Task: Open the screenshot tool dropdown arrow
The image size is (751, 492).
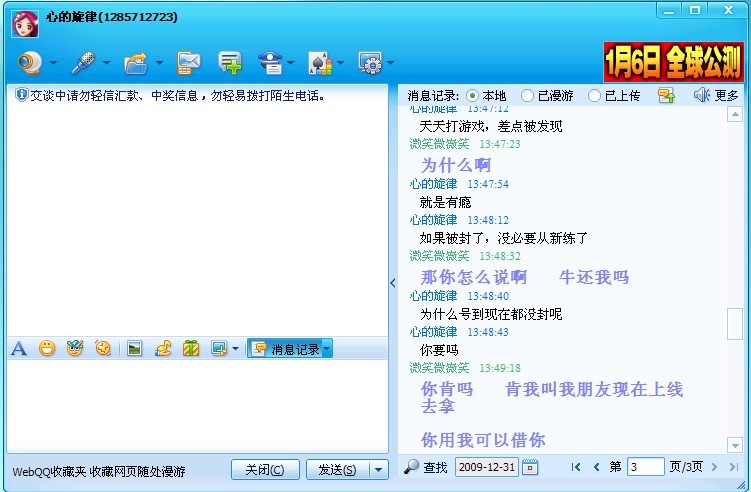Action: point(235,349)
